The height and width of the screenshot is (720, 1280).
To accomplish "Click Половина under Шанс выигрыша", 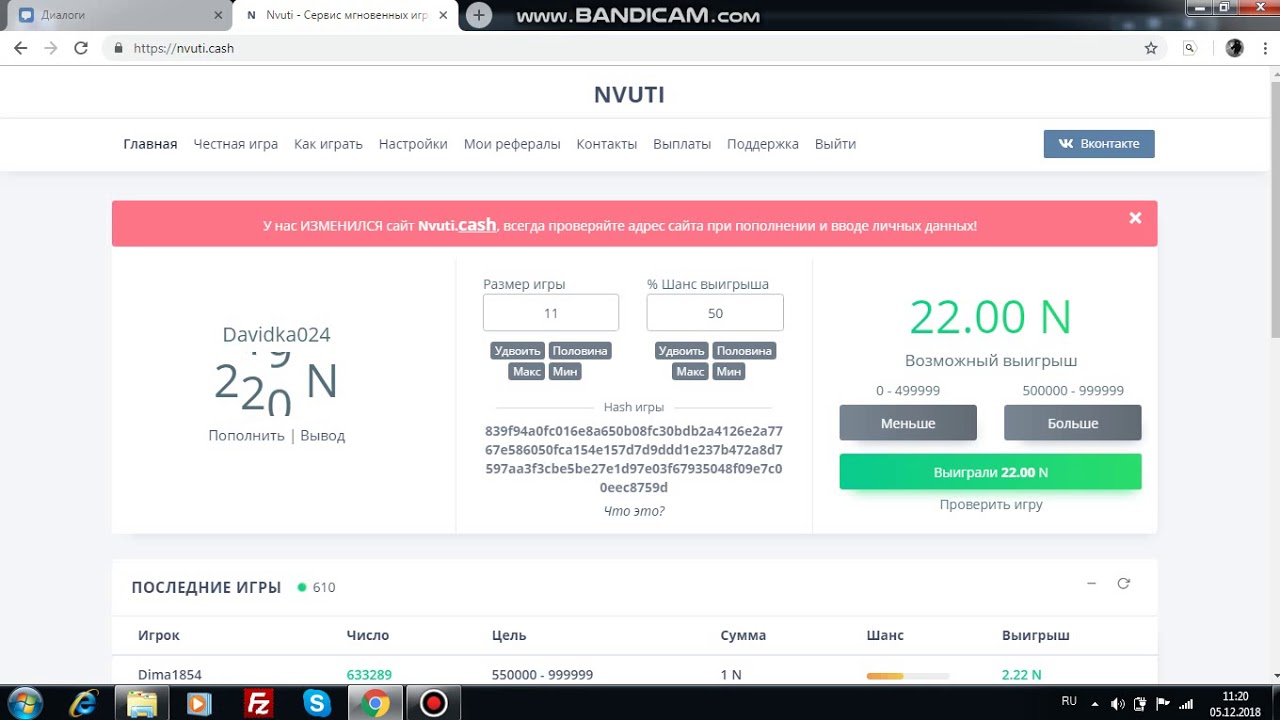I will [744, 351].
